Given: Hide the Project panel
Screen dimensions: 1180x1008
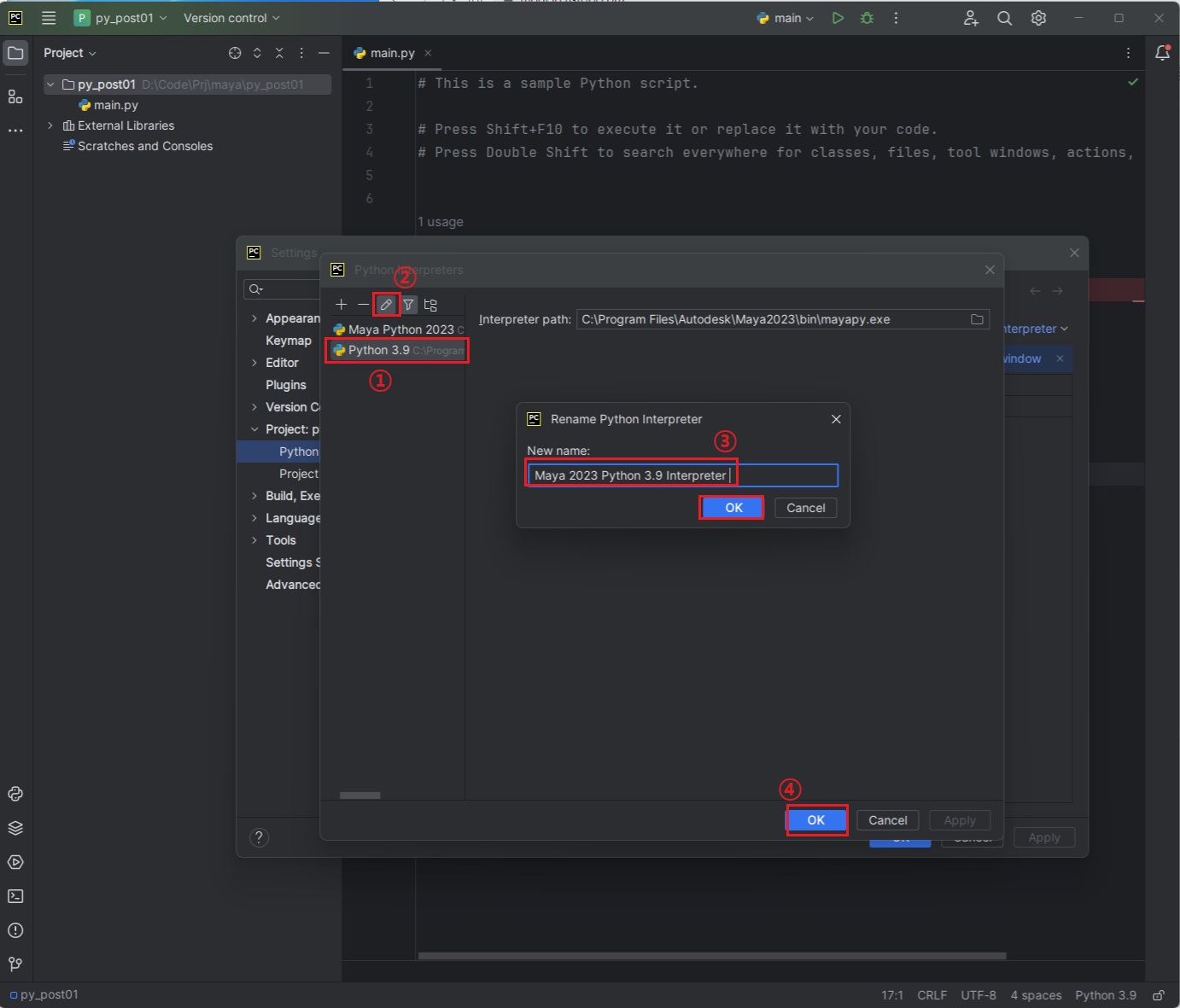Looking at the screenshot, I should pyautogui.click(x=324, y=53).
